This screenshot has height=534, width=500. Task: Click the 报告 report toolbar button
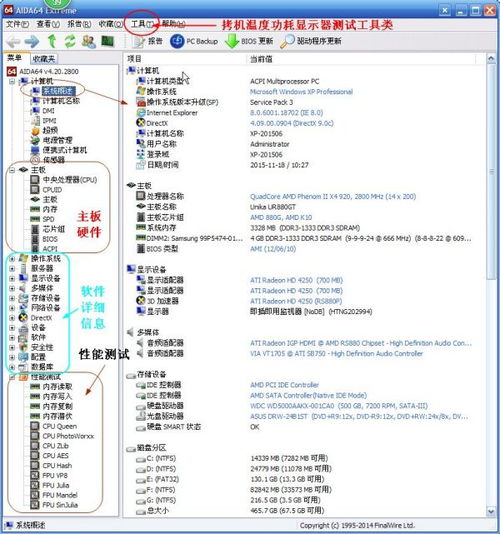148,41
